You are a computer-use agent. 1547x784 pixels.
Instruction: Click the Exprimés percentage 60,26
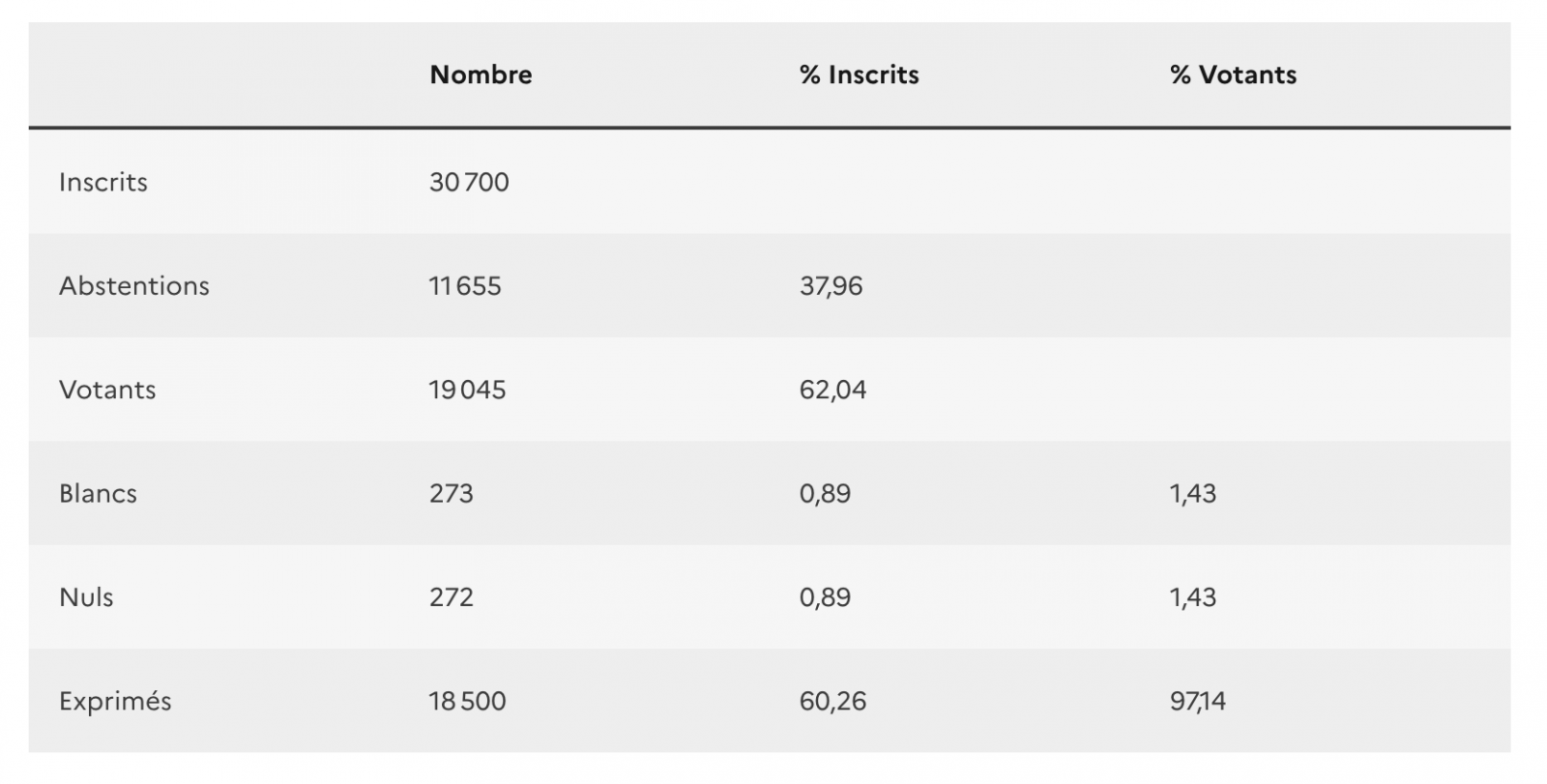(x=832, y=702)
